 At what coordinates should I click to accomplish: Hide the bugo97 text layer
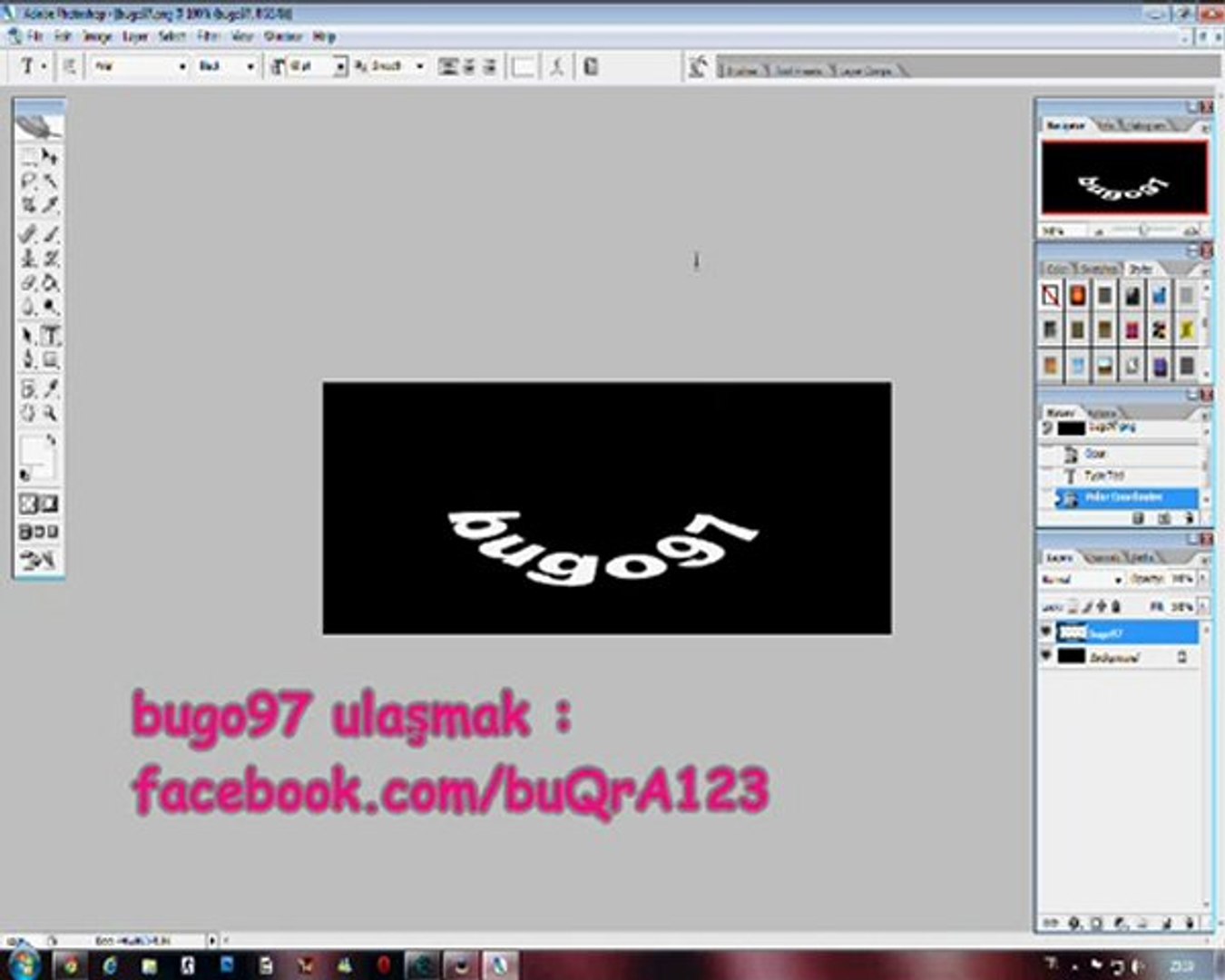tap(1046, 632)
